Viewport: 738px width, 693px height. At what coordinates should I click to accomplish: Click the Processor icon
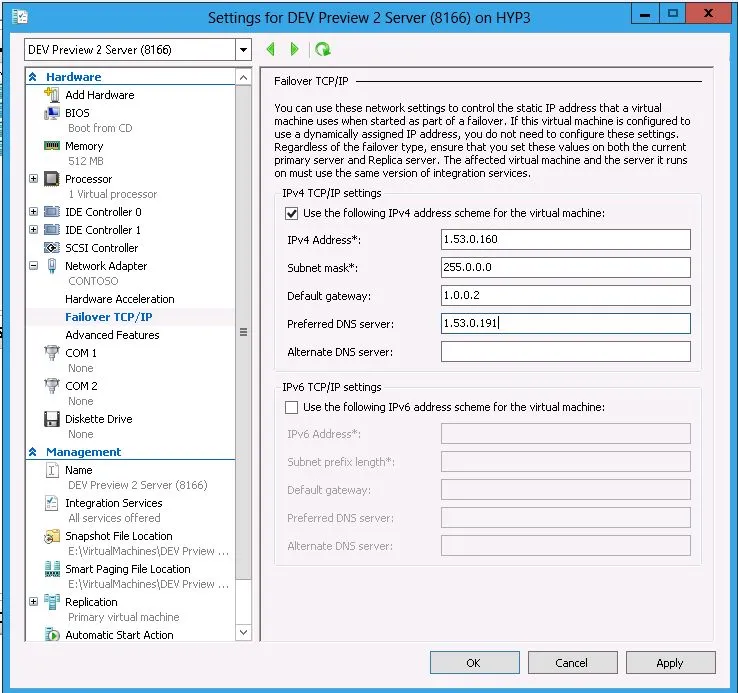52,179
